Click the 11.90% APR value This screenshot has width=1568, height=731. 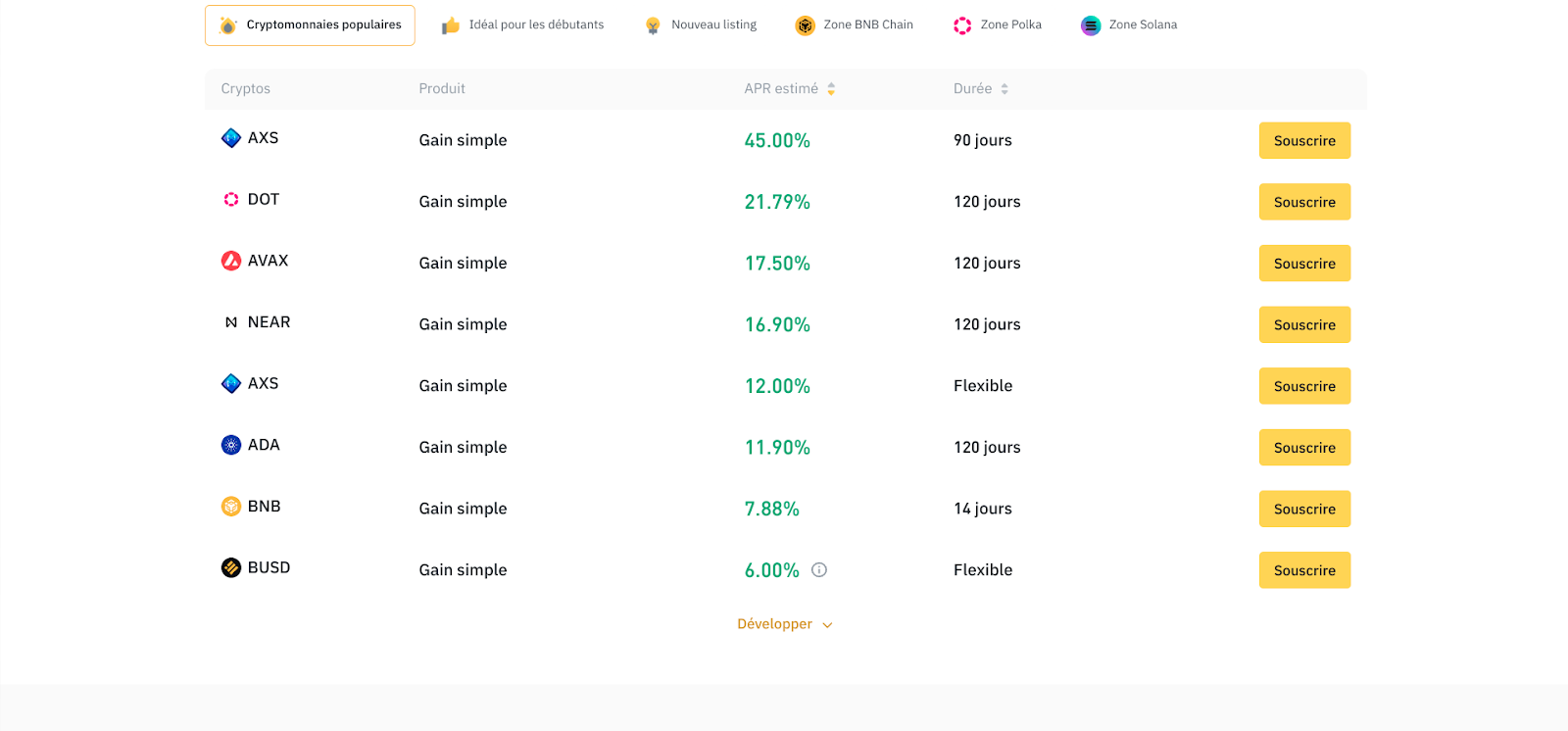[777, 448]
